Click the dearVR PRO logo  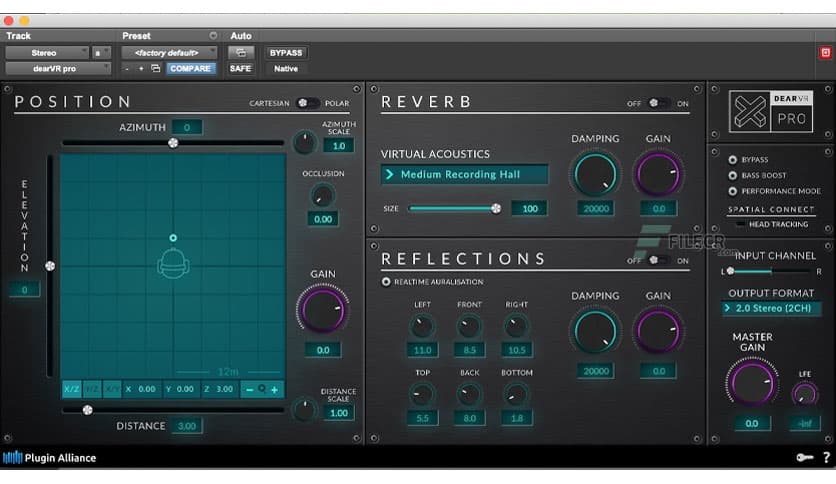pos(770,111)
